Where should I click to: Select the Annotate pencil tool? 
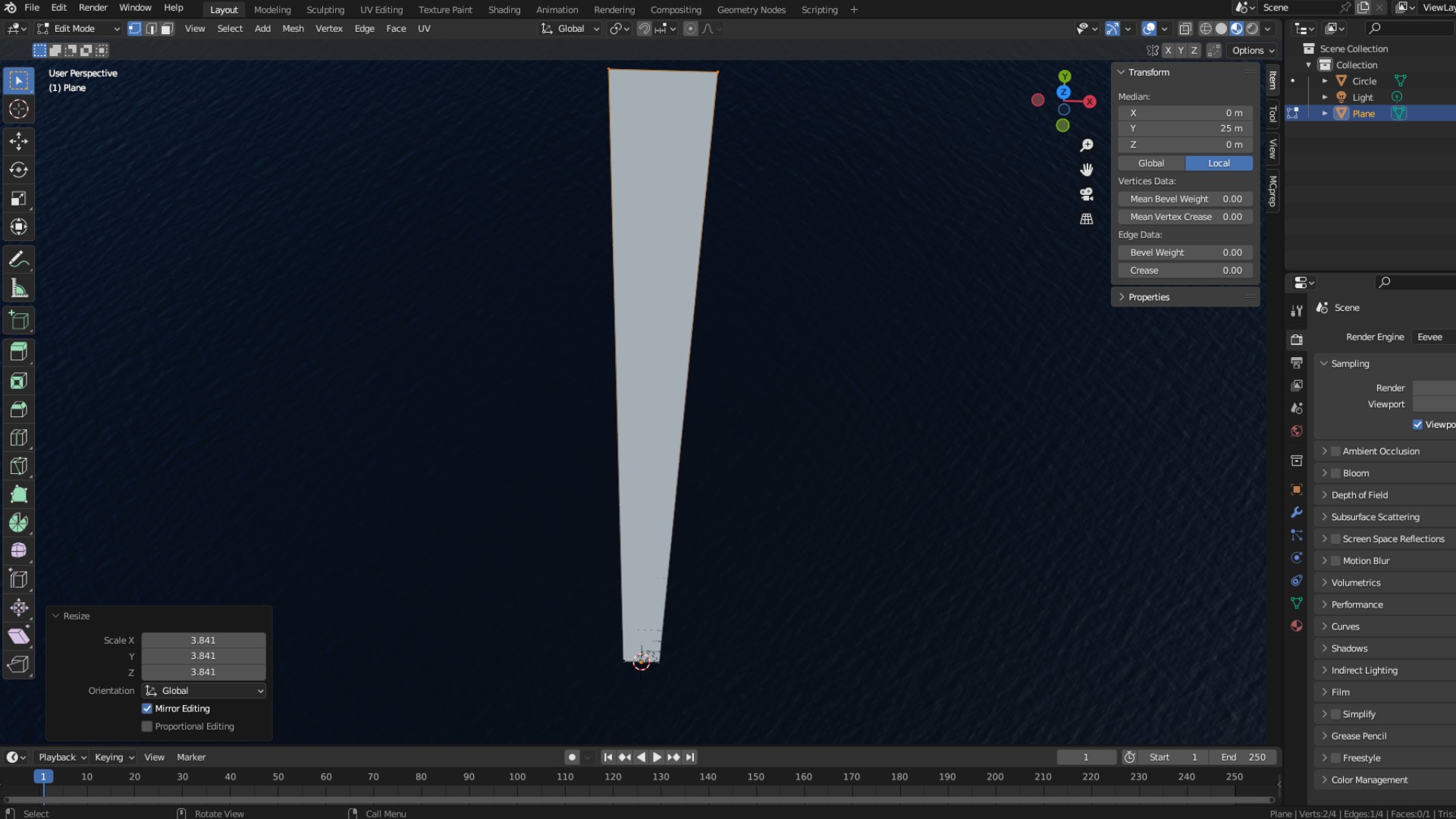click(19, 259)
